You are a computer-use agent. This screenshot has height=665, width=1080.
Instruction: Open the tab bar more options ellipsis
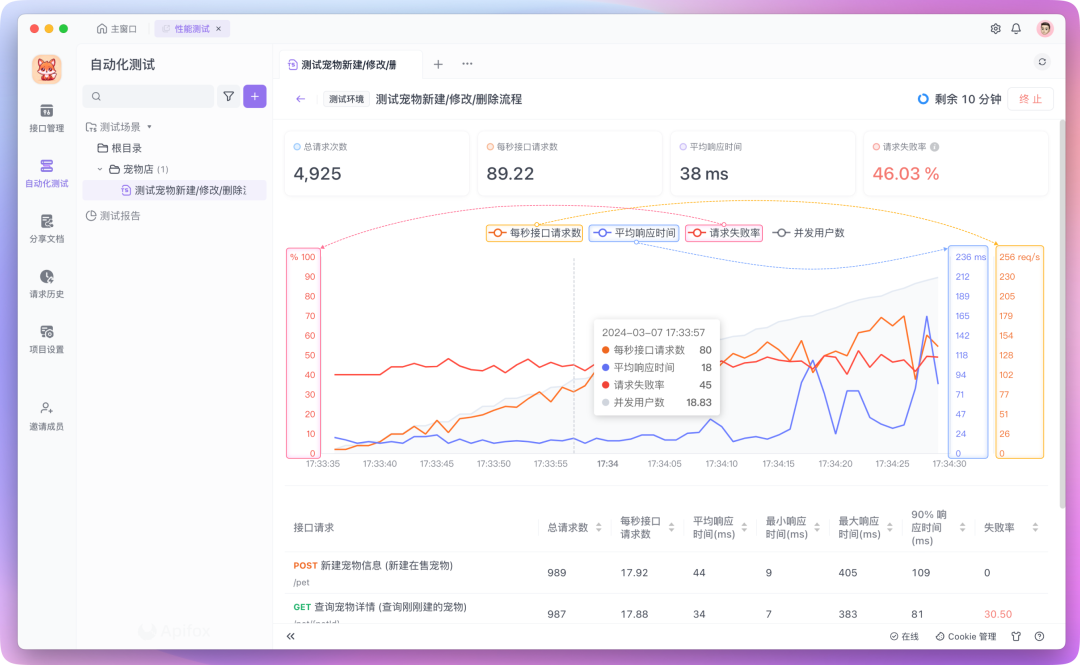[467, 64]
